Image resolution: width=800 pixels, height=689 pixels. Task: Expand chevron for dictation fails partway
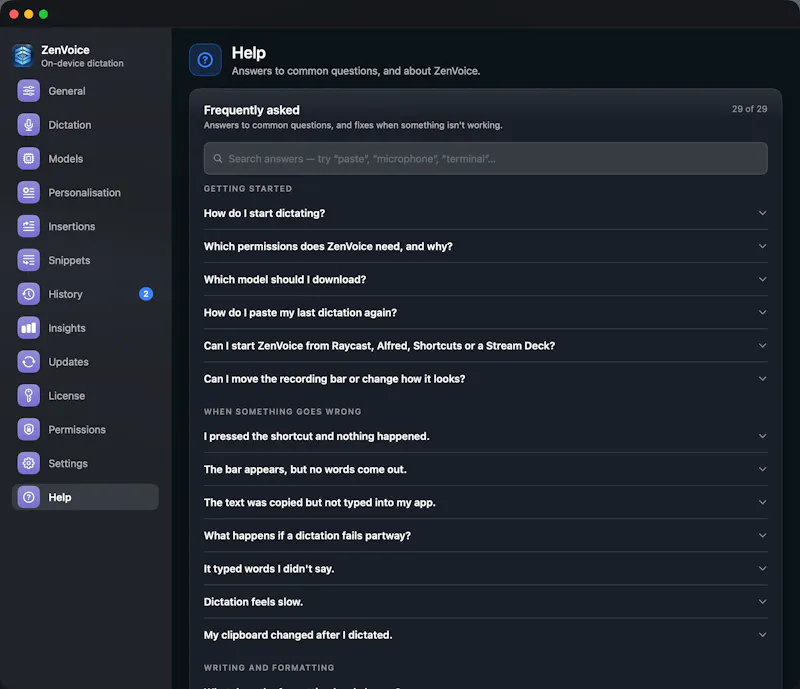pyautogui.click(x=762, y=535)
